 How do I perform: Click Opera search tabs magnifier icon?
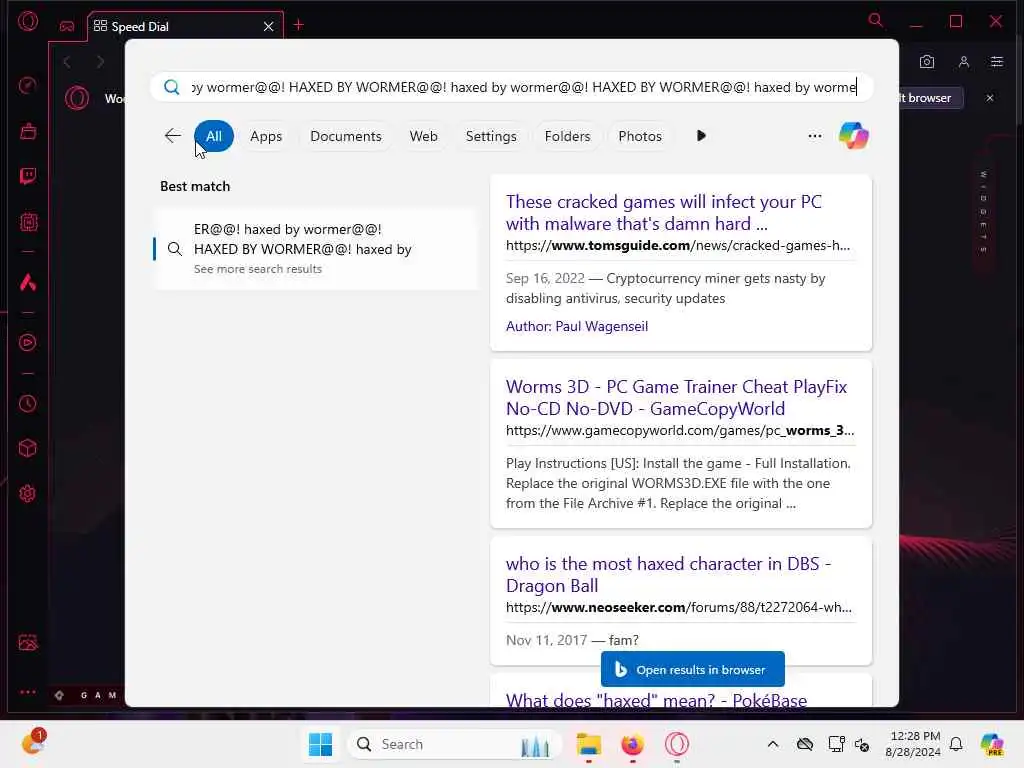coord(876,21)
